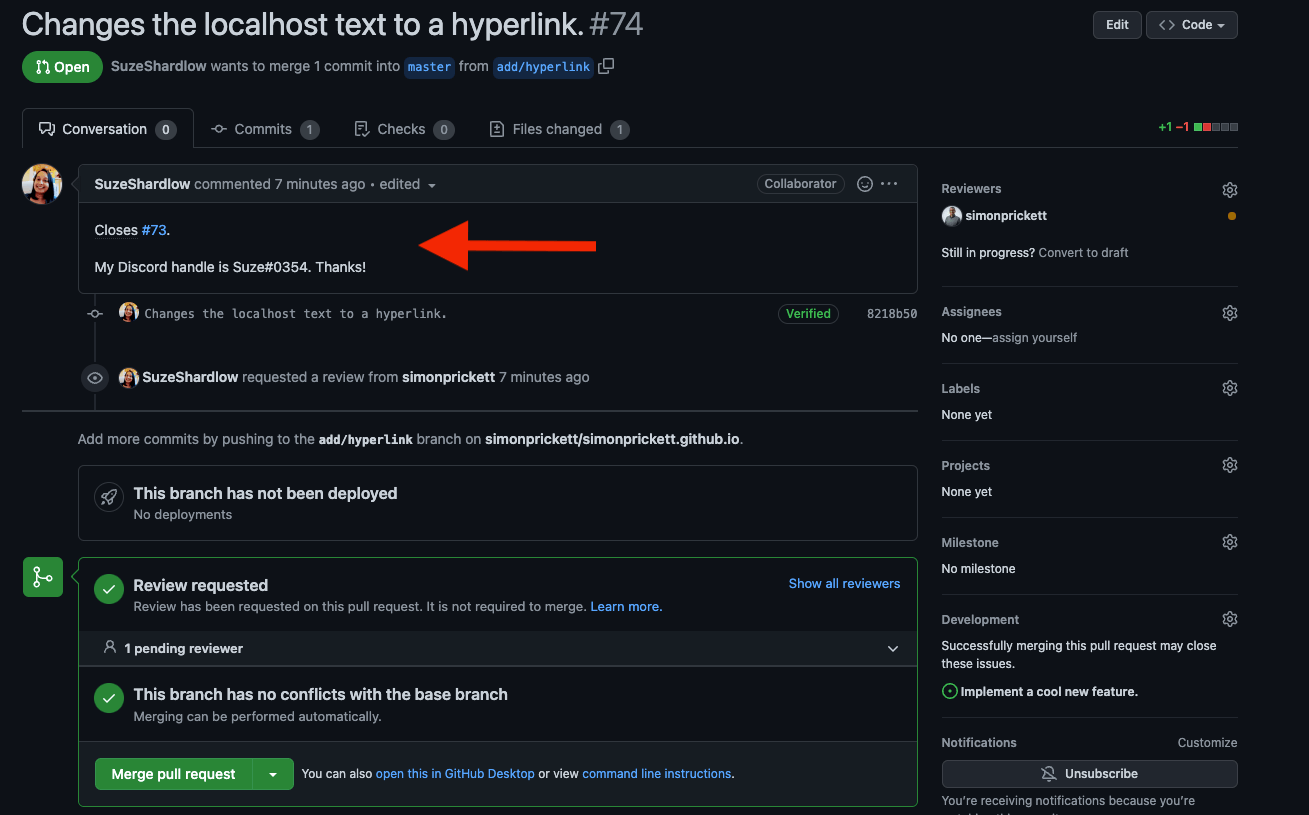Image resolution: width=1309 pixels, height=815 pixels.
Task: Expand the 1 pending reviewer row
Action: [x=893, y=648]
